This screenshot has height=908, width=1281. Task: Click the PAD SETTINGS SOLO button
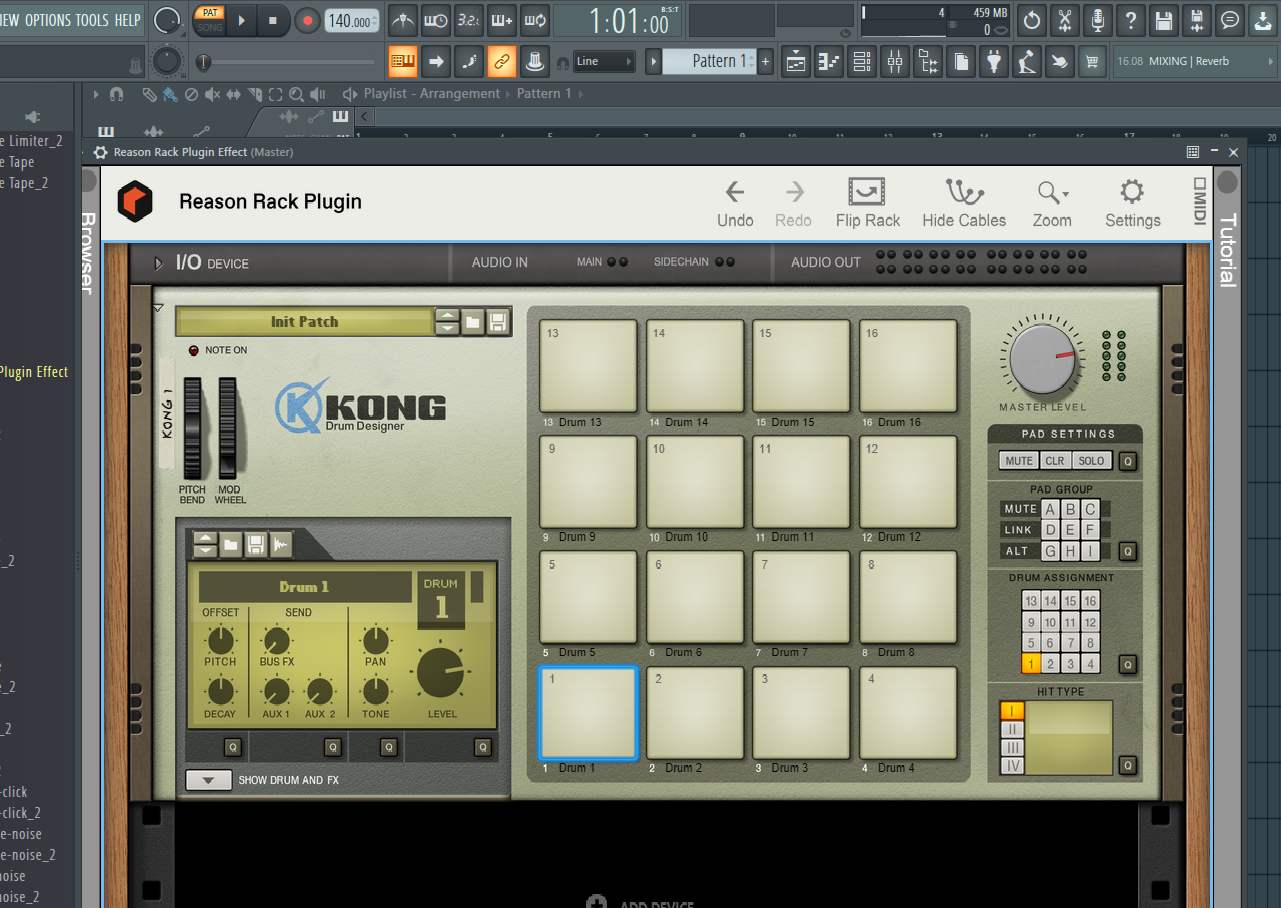[x=1091, y=461]
